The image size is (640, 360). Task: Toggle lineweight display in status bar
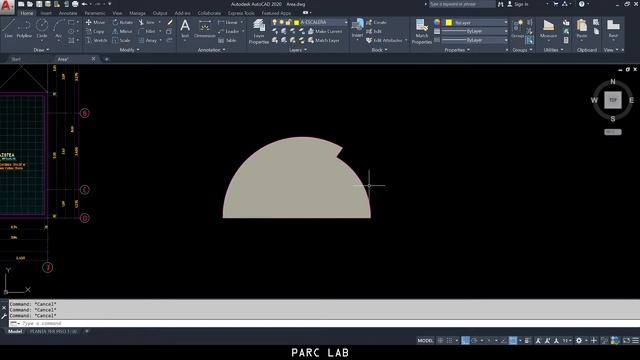(x=527, y=340)
